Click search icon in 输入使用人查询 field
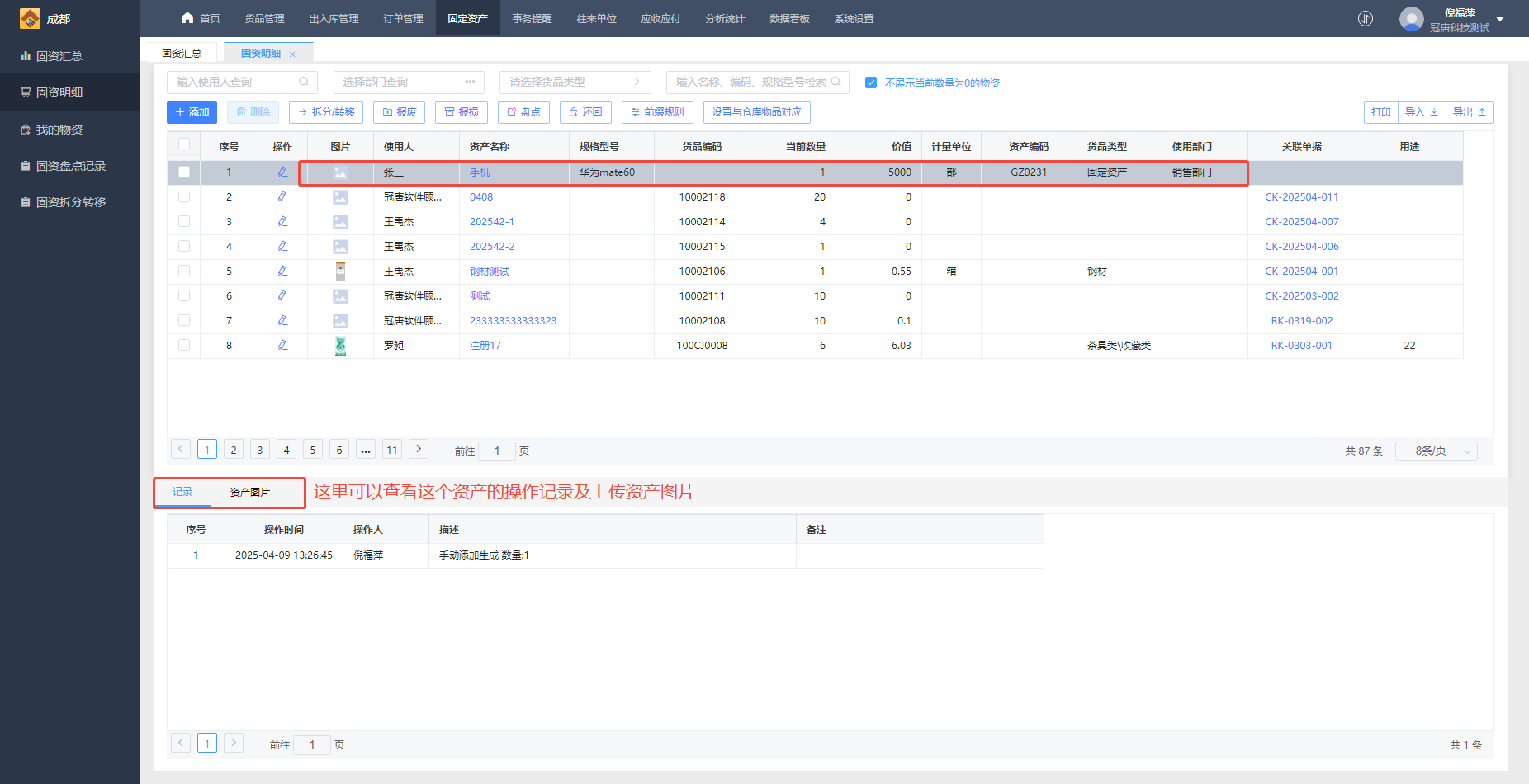 pyautogui.click(x=304, y=82)
